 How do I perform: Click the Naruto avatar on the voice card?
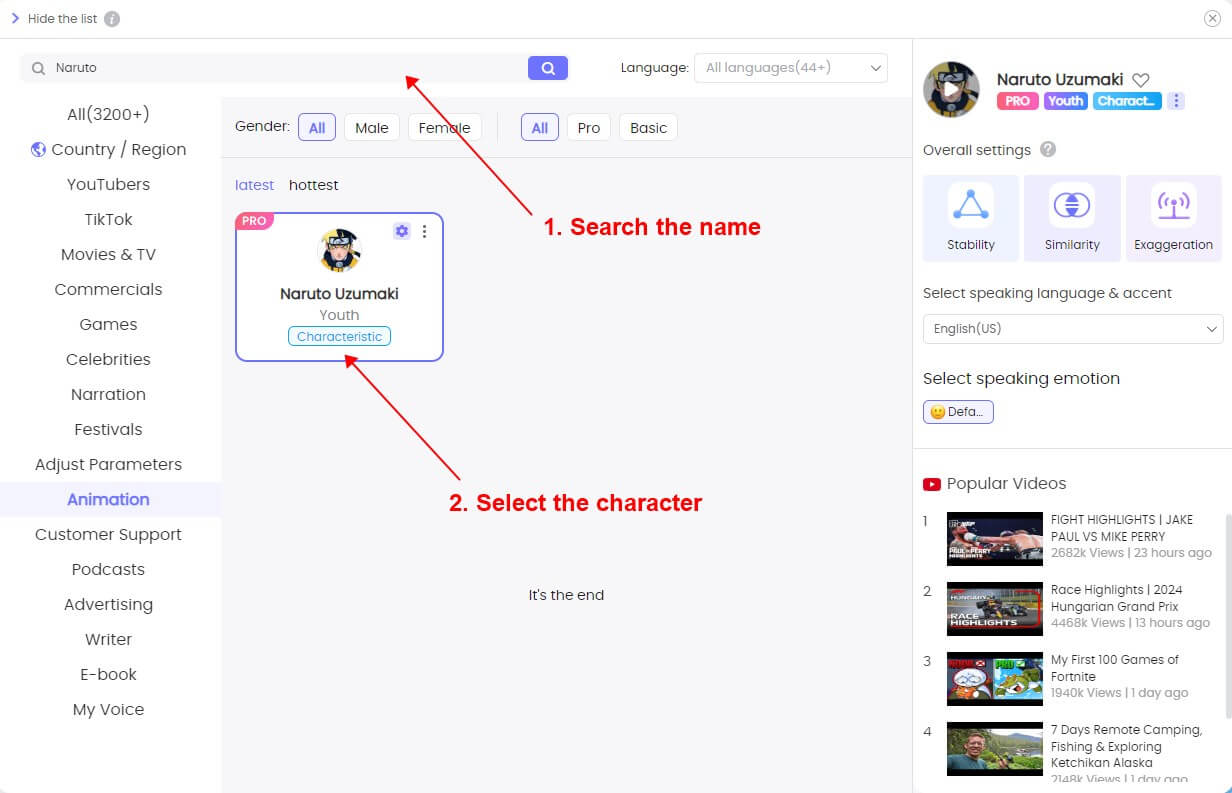point(339,250)
